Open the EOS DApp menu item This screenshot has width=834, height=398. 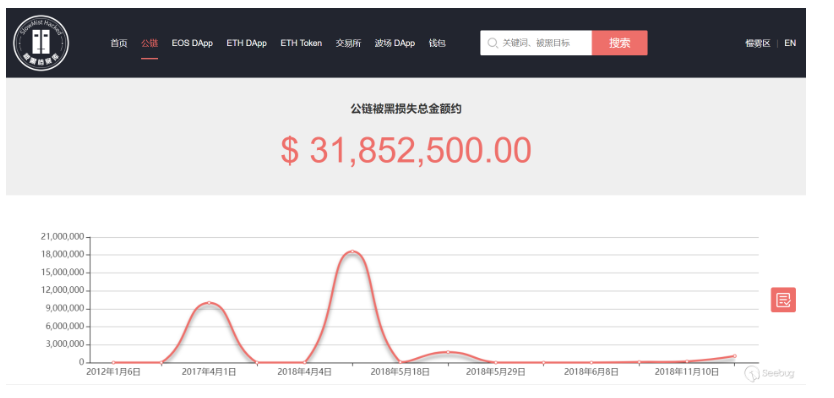192,43
